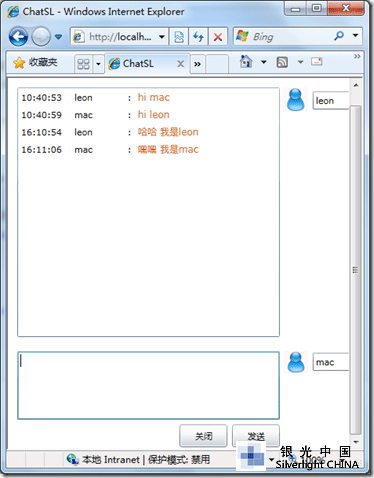The width and height of the screenshot is (374, 478).
Task: Click the Forward navigation arrow button
Action: (41, 36)
